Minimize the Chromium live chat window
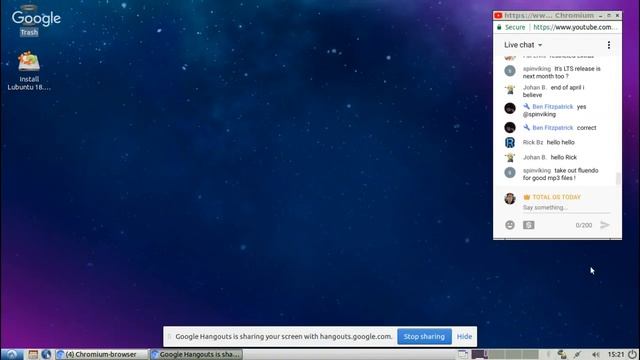Image resolution: width=640 pixels, height=360 pixels. [601, 16]
